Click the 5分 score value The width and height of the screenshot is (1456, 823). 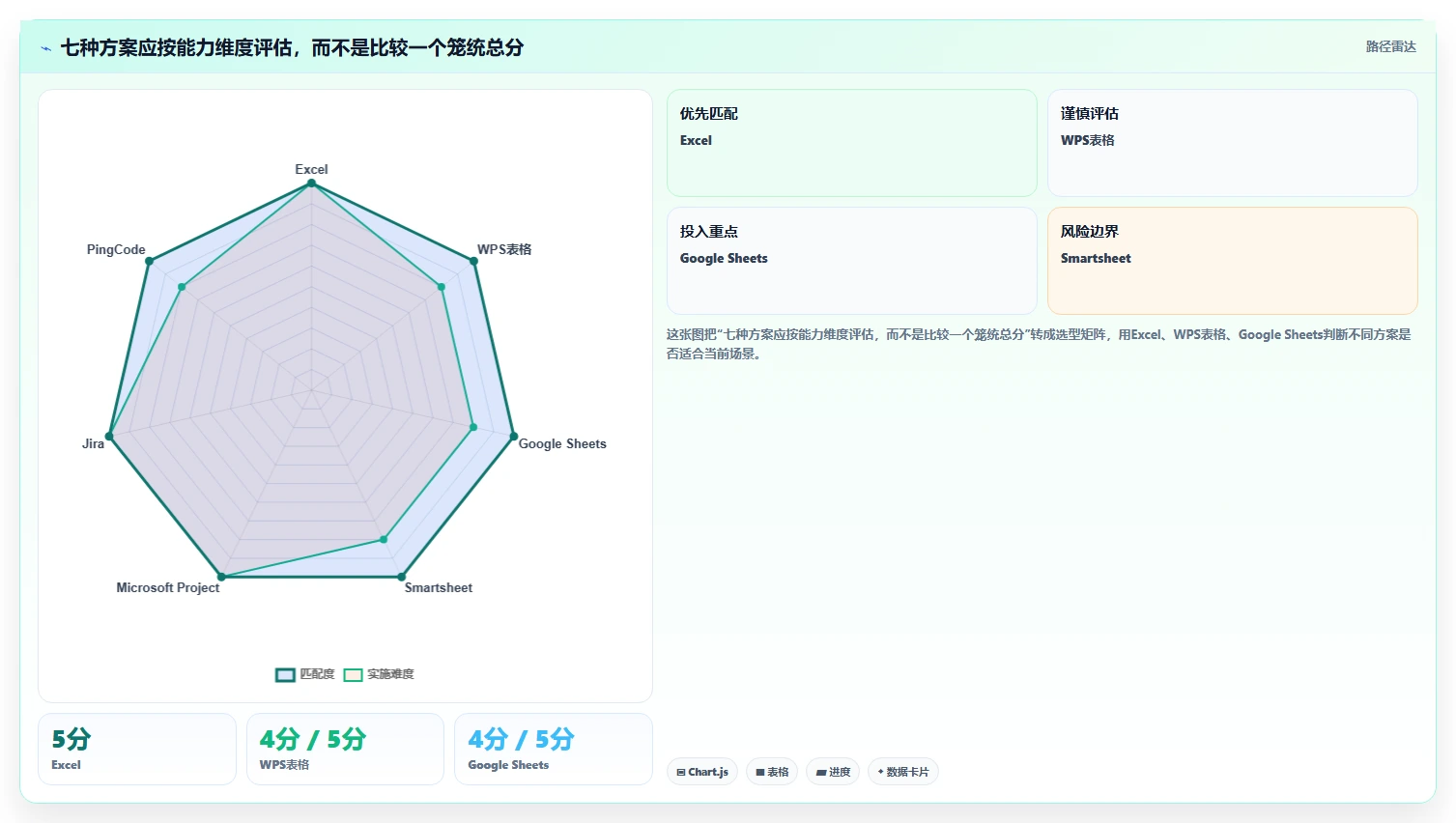(x=71, y=739)
